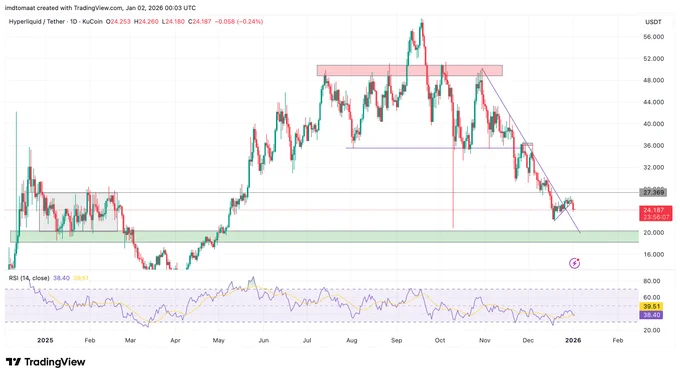This screenshot has width=680, height=377.
Task: Click the 44.000 price axis value
Action: click(654, 102)
